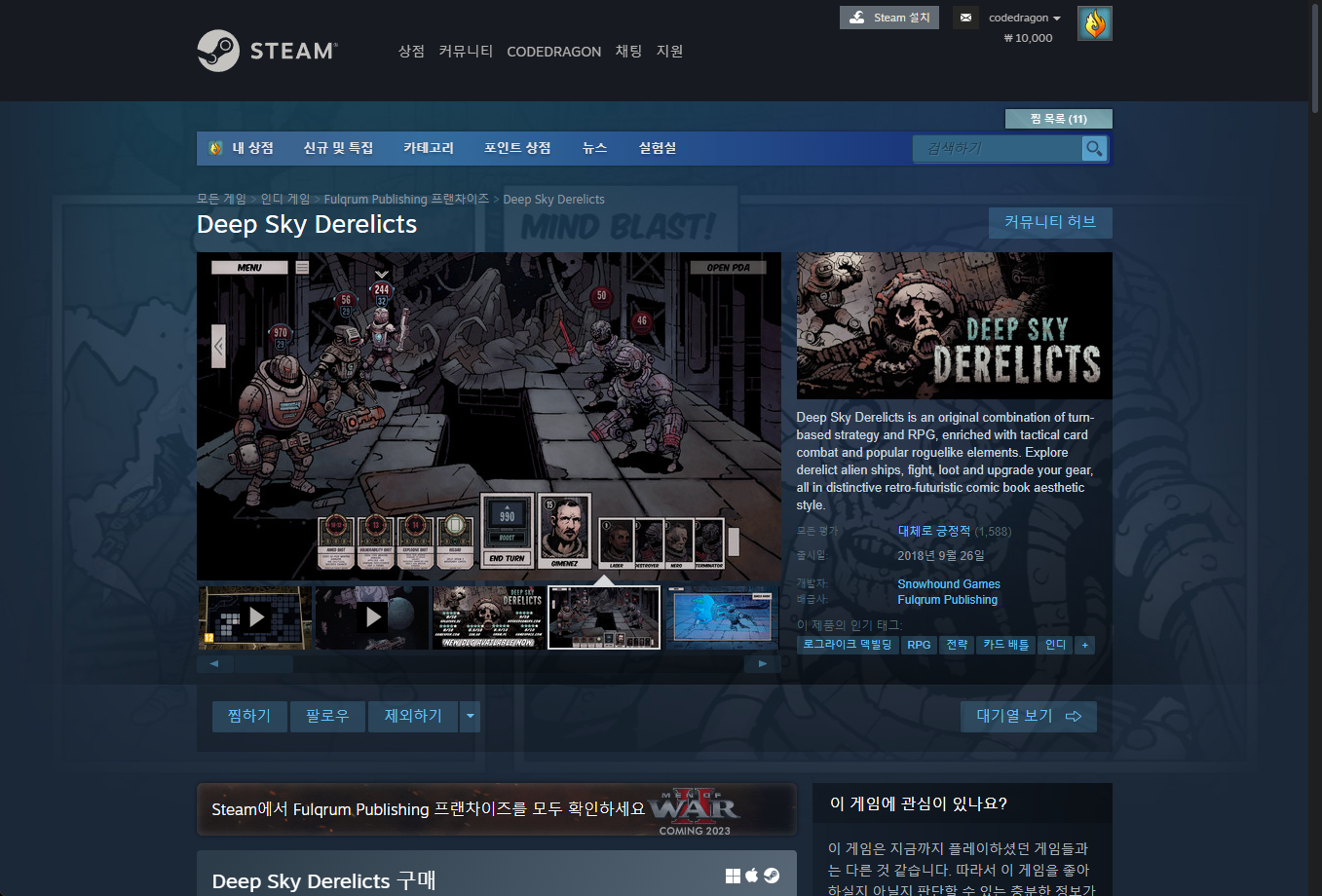The width and height of the screenshot is (1322, 896).
Task: Click the 모든 게임 breadcrumb
Action: tap(221, 199)
